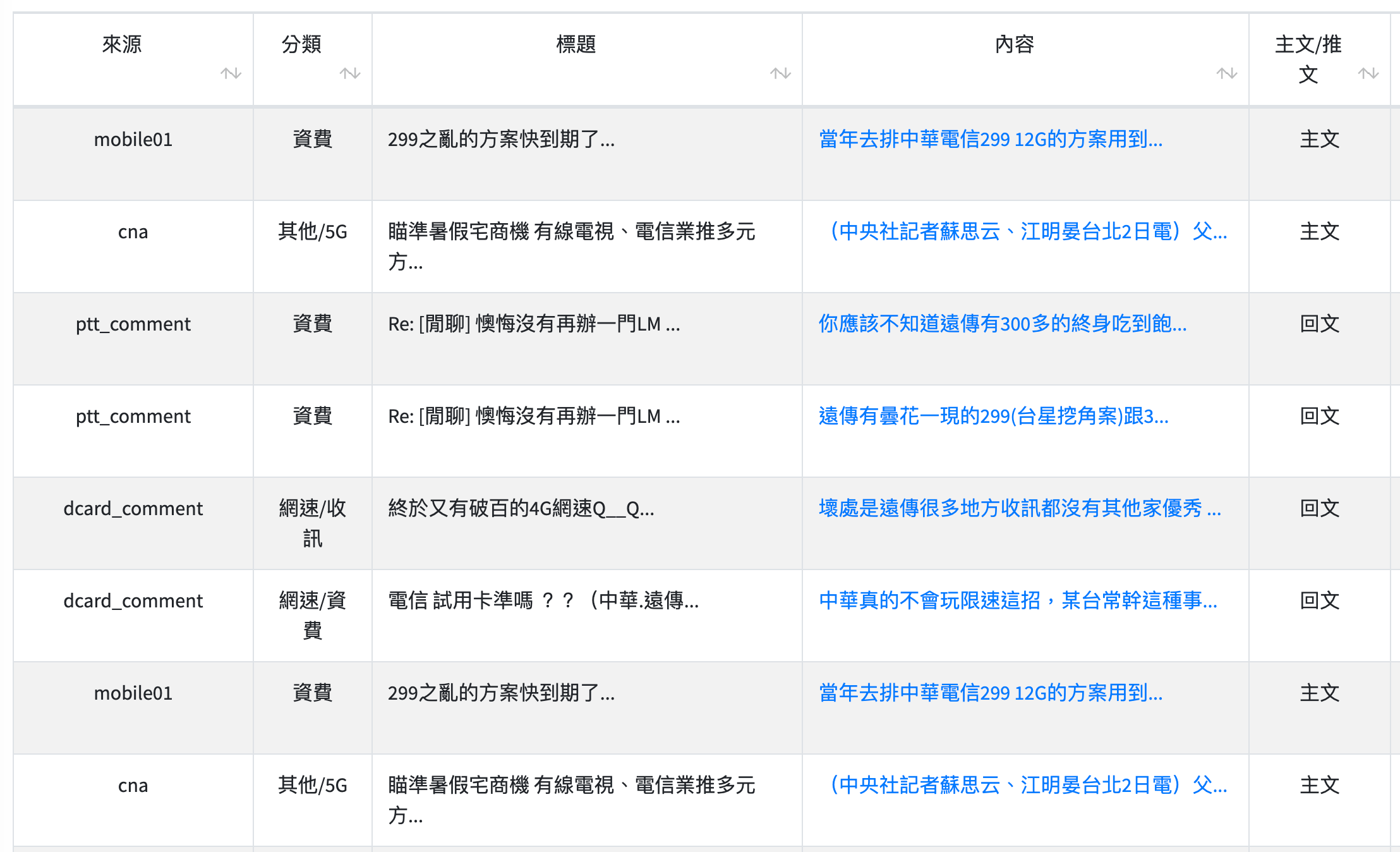Open first 中央社記者蘇思云 content link
The width and height of the screenshot is (1400, 852).
pyautogui.click(x=1023, y=231)
